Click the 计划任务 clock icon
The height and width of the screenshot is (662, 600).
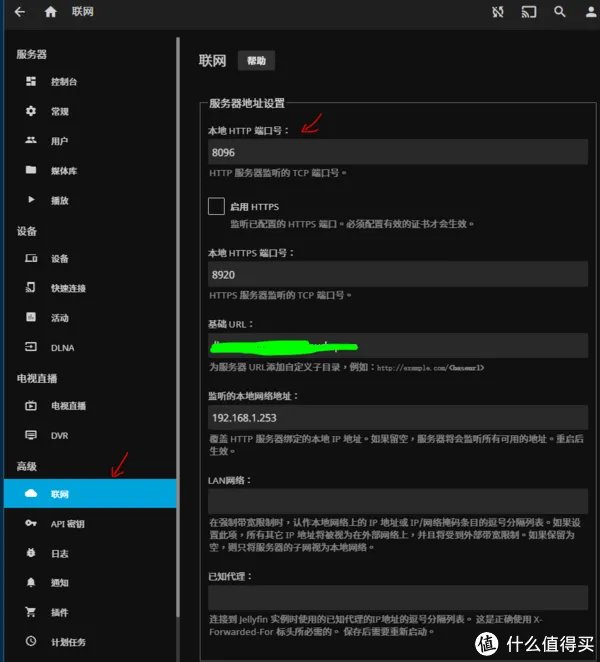(x=31, y=641)
